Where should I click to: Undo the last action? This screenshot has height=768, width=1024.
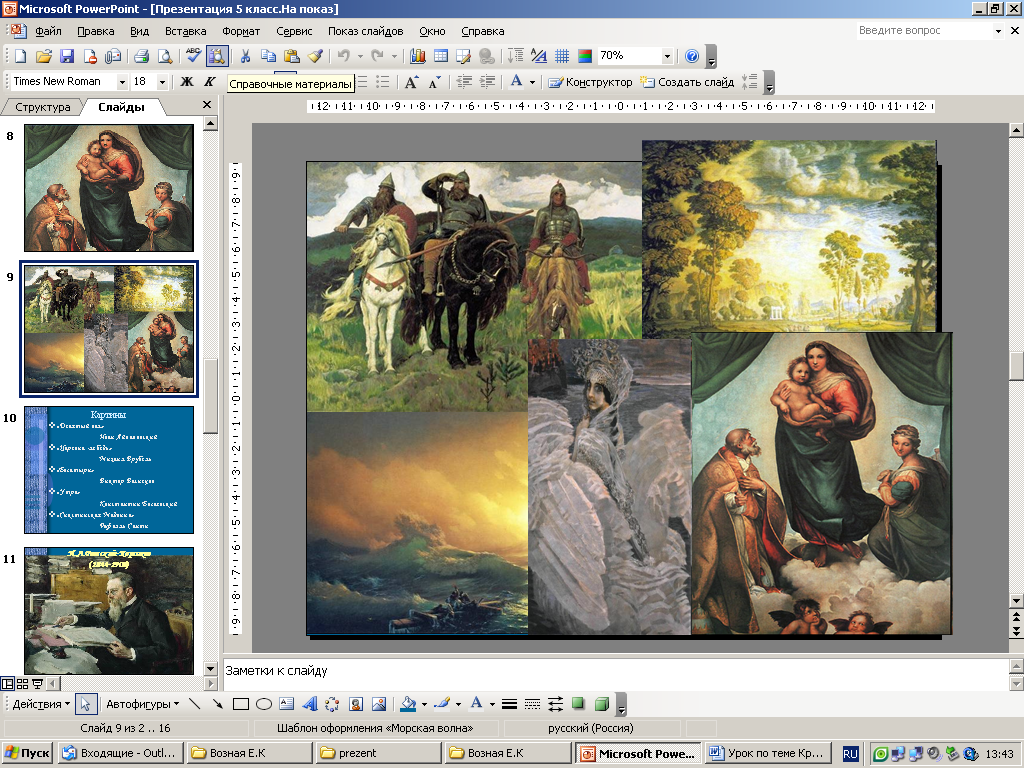tap(344, 56)
